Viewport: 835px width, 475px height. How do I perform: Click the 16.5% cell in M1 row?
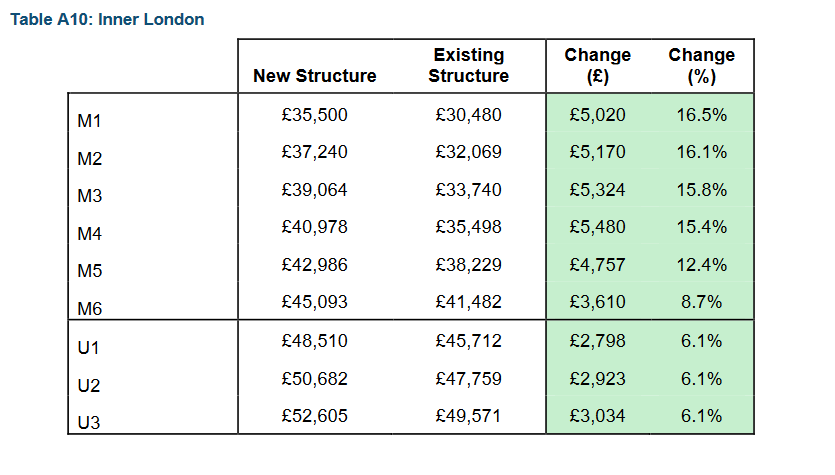[702, 114]
